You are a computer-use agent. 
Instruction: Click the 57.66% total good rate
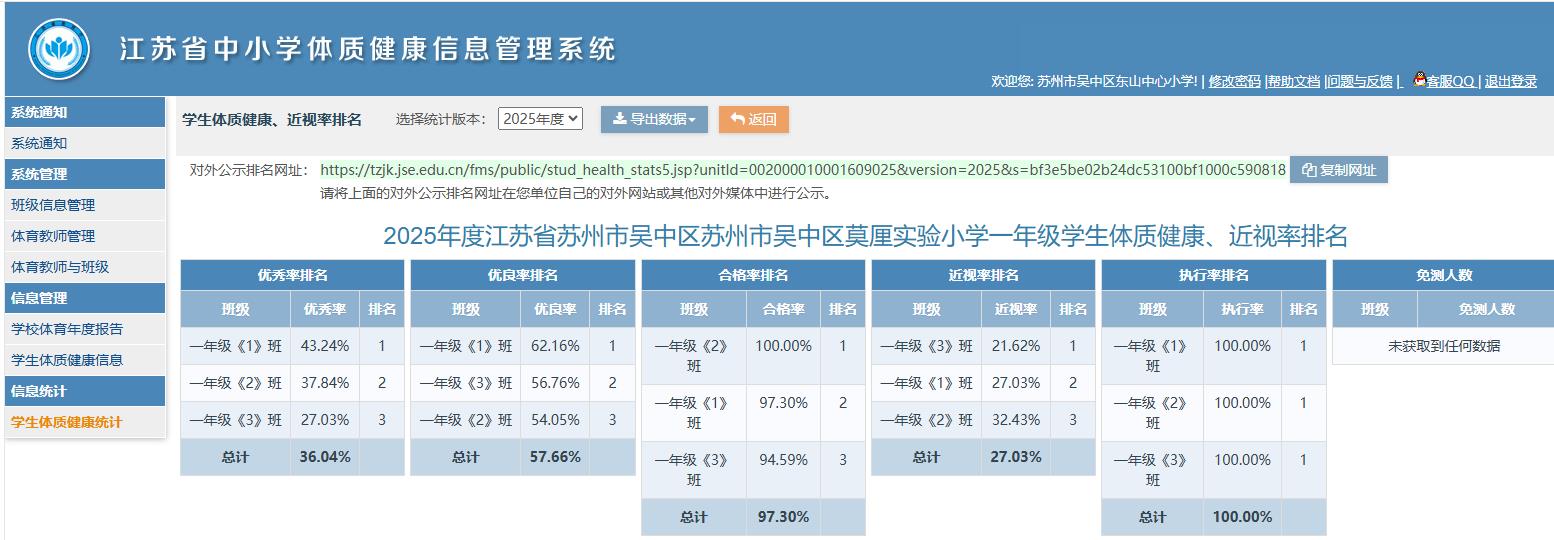coord(555,457)
